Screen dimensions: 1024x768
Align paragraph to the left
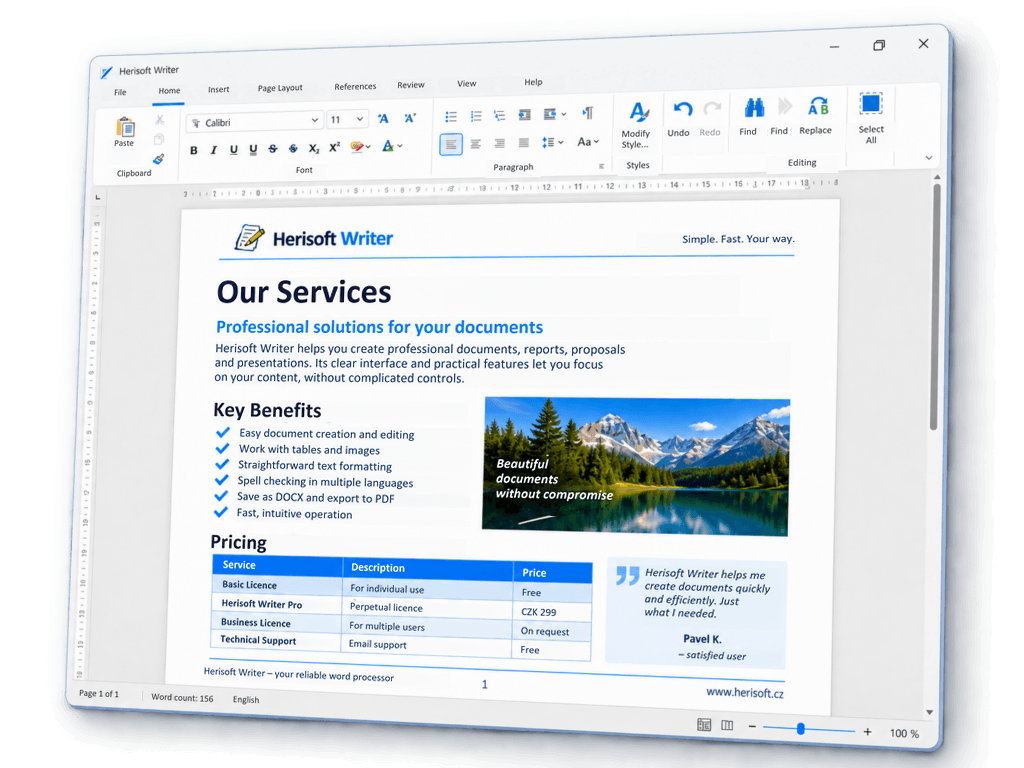(x=451, y=144)
